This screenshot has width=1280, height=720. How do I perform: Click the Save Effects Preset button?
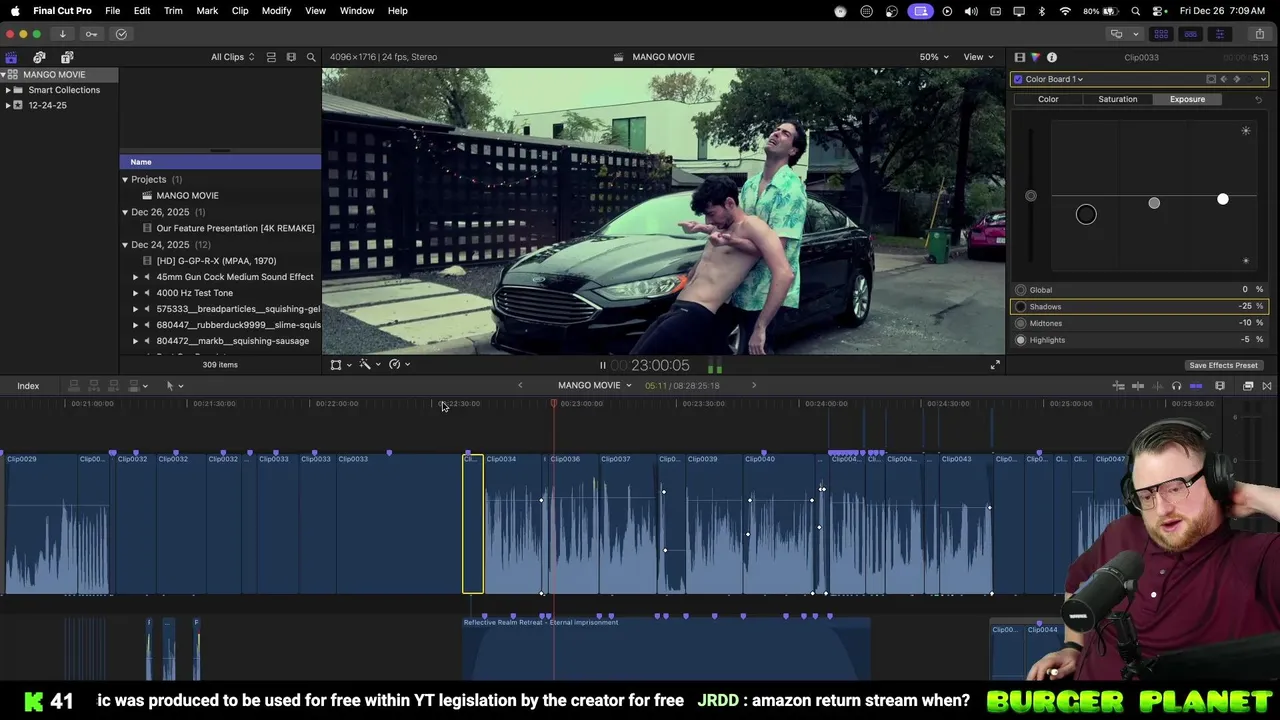pyautogui.click(x=1223, y=365)
